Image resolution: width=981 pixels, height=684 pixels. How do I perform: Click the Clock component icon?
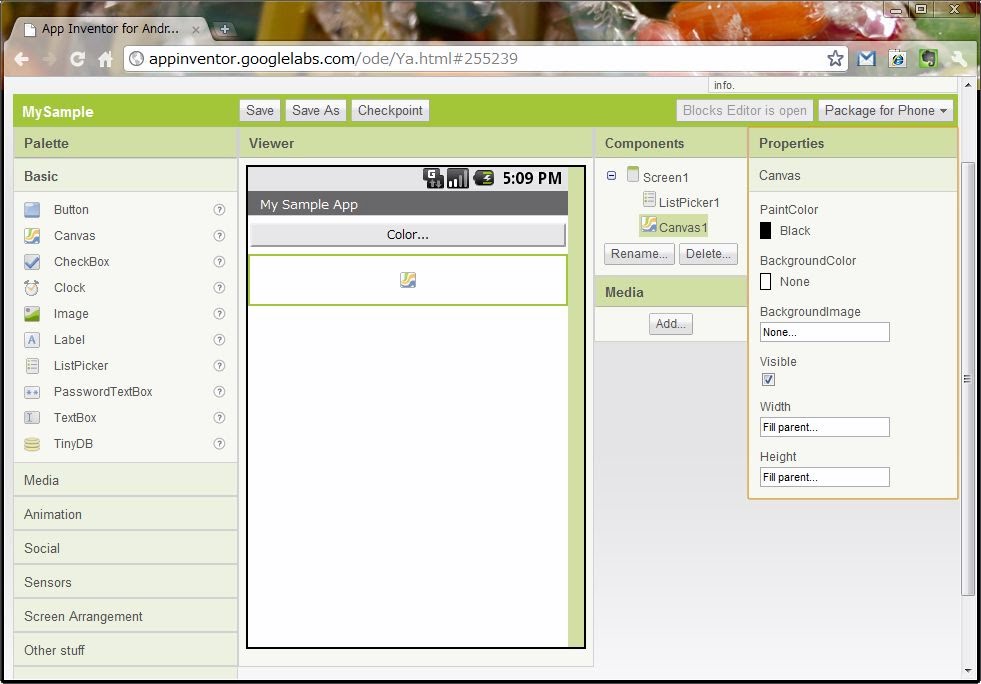[33, 288]
